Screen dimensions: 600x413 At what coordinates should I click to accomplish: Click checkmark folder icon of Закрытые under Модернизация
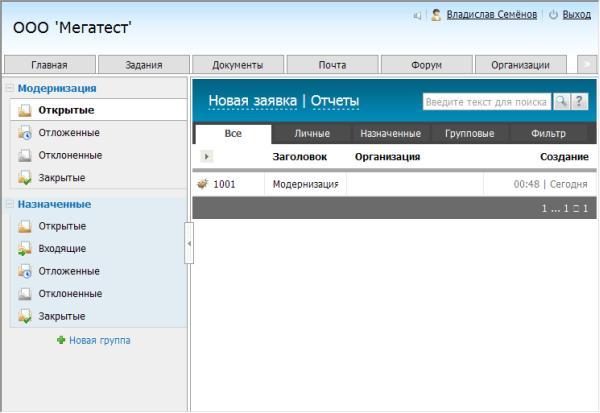(x=25, y=178)
